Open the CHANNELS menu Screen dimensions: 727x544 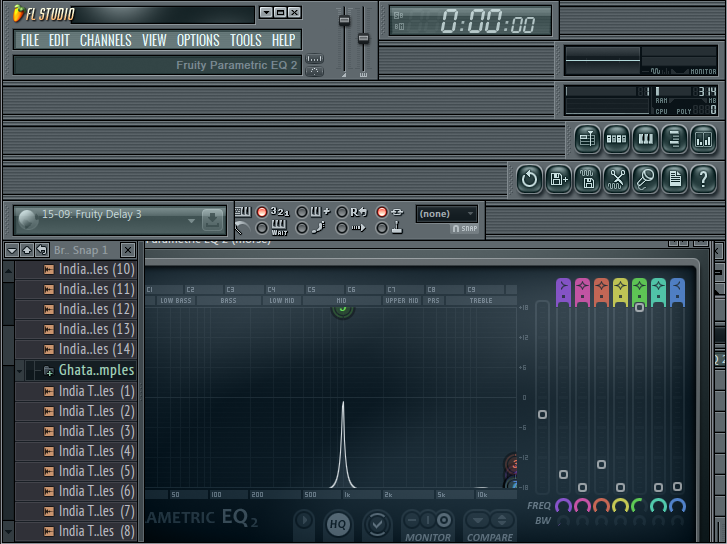point(106,40)
